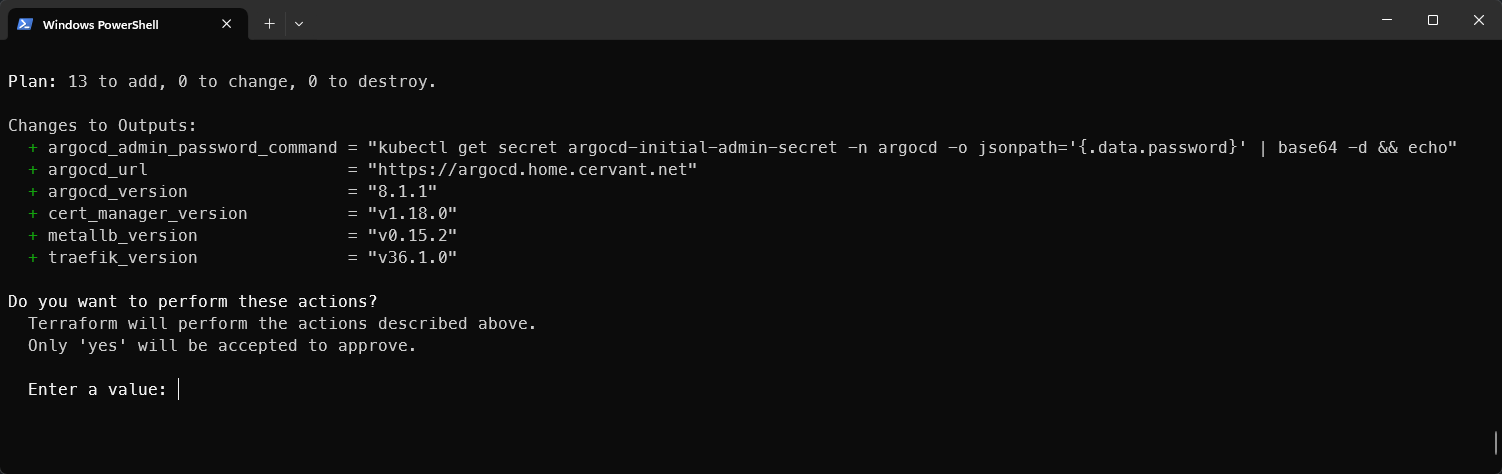Close the Windows PowerShell tab
This screenshot has height=474, width=1502.
tap(227, 24)
